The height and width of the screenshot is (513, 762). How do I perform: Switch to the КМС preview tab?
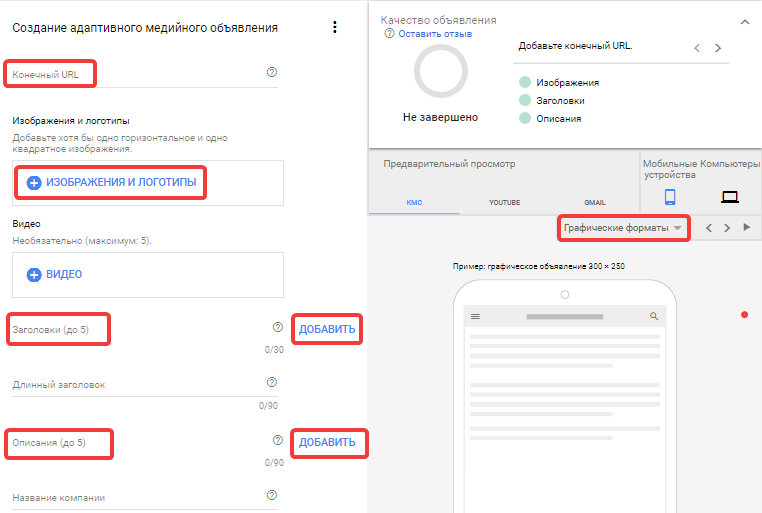click(414, 203)
